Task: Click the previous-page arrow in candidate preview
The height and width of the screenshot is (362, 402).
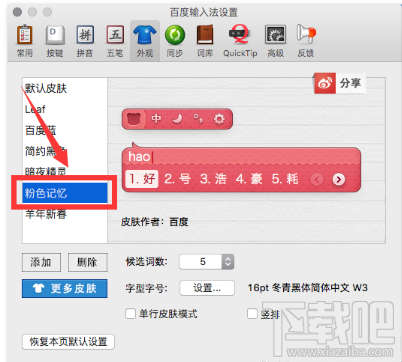Action: [317, 180]
